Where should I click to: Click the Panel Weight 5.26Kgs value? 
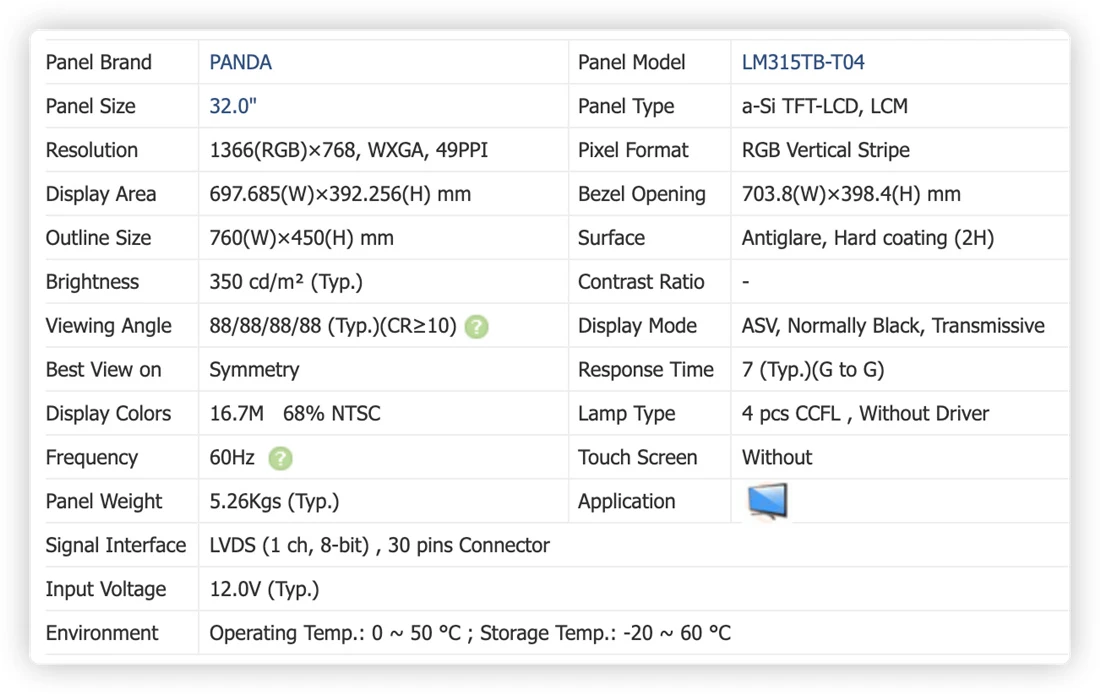tap(274, 502)
